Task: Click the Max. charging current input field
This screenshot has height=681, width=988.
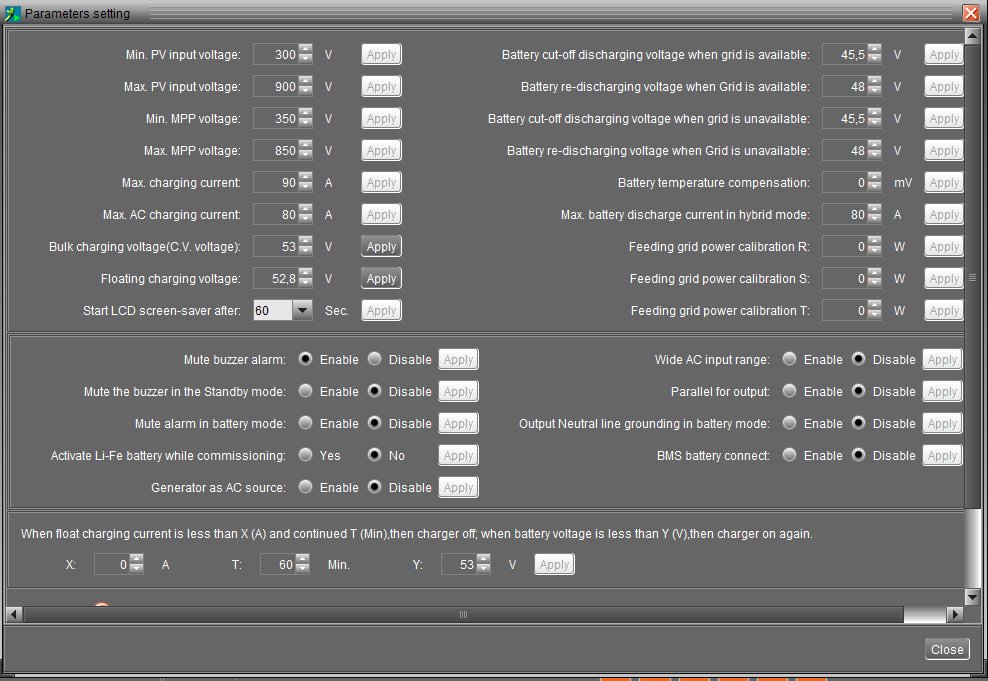Action: (x=276, y=182)
